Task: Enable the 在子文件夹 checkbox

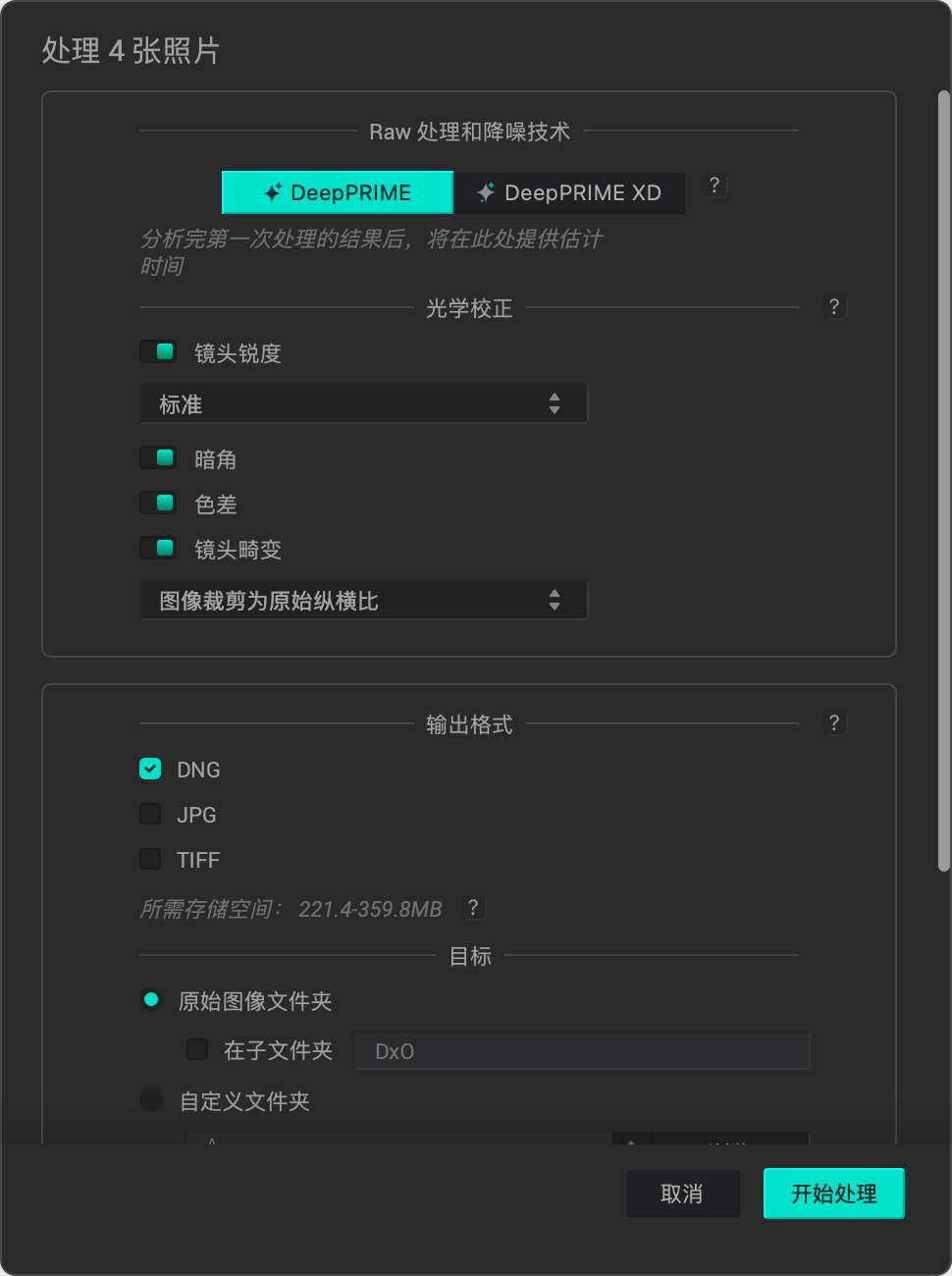Action: (x=197, y=1049)
